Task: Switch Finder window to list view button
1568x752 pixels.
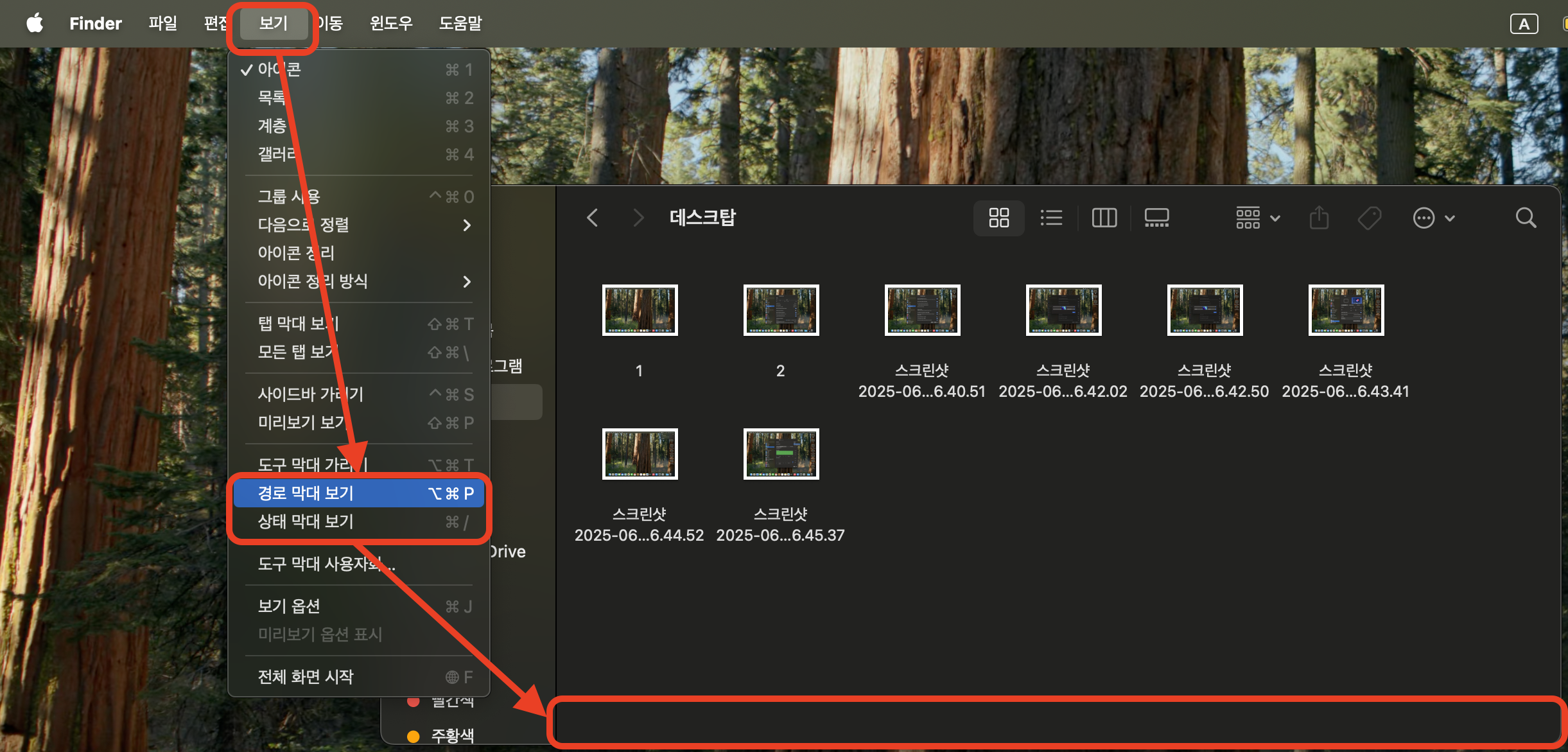Action: [1051, 218]
